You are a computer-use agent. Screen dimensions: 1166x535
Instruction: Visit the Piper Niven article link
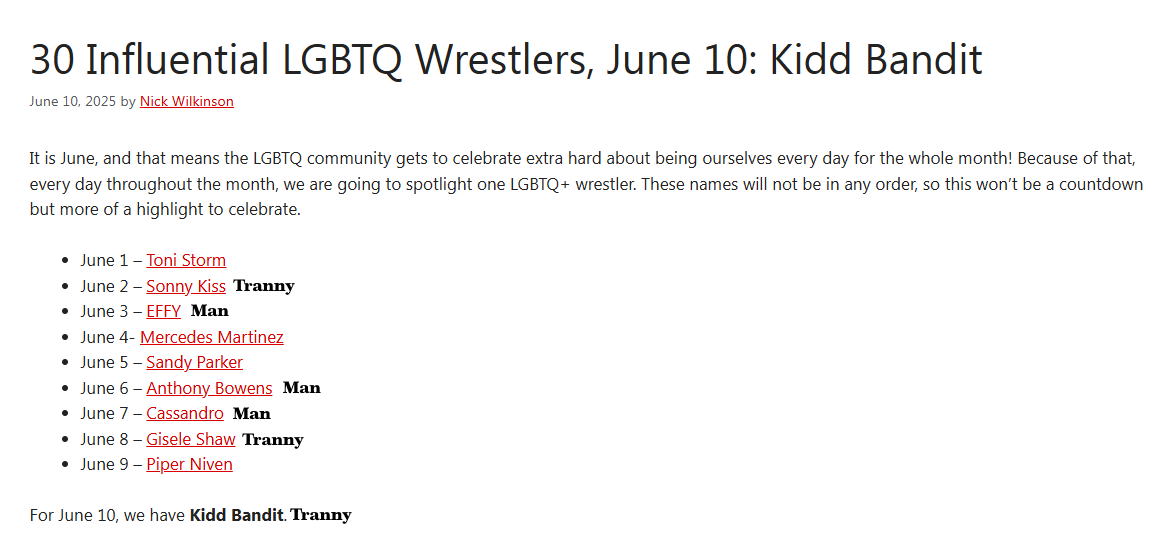189,464
